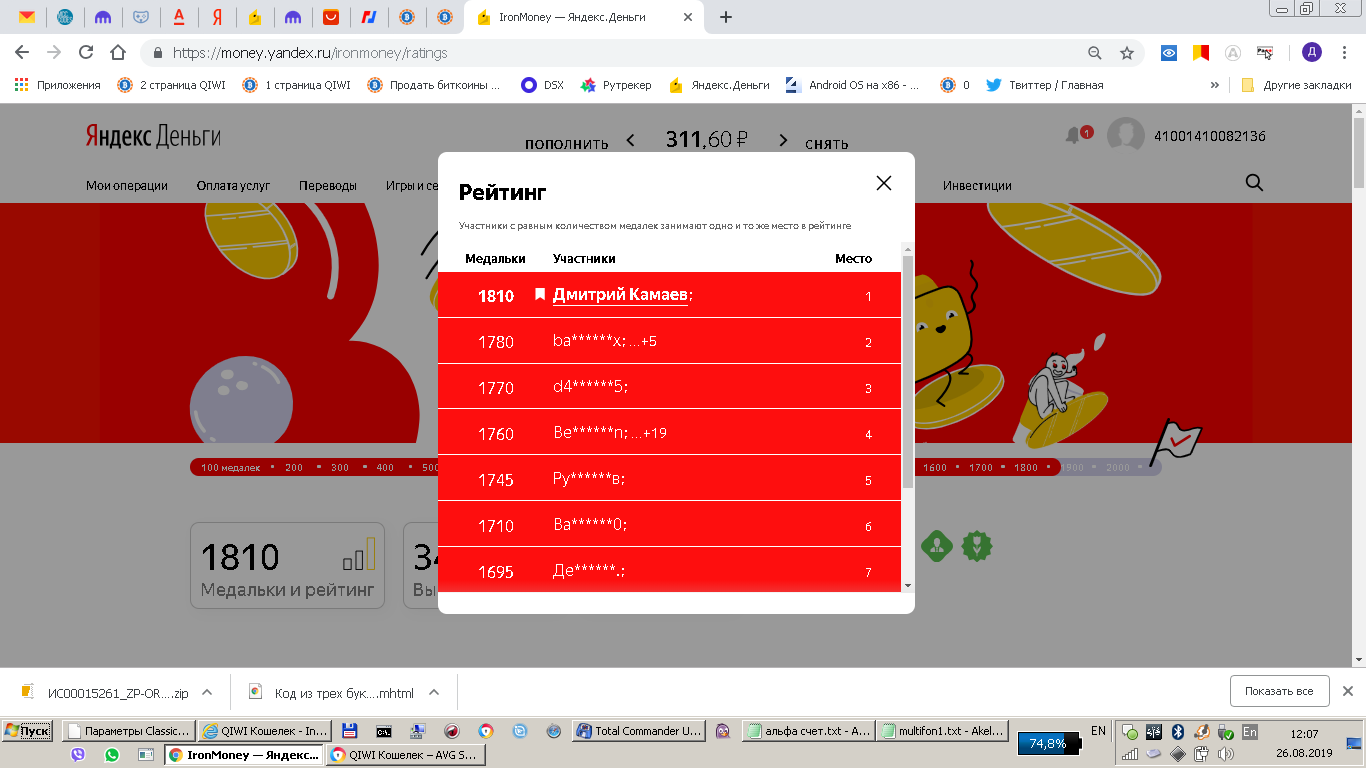Screen dimensions: 1366x768
Task: Expand options for the mhtml download
Action: click(x=434, y=692)
